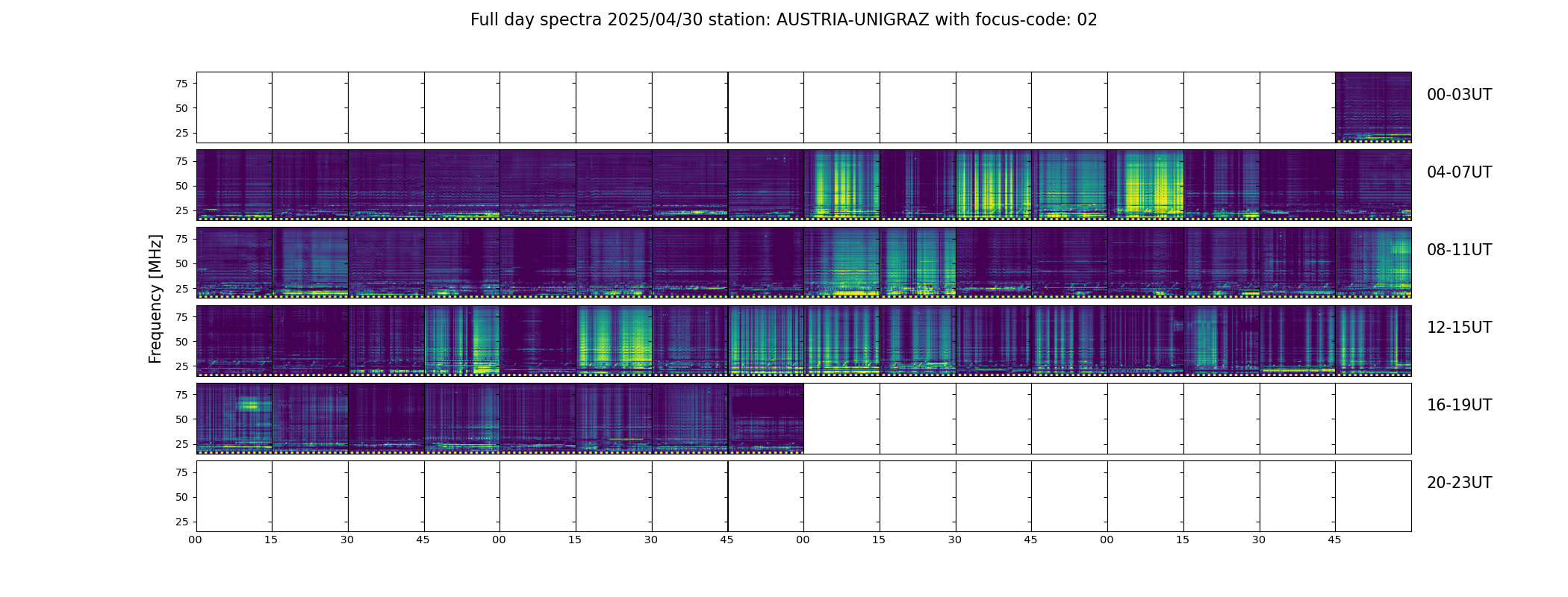Click the "75" tick of the 00-03UT row
This screenshot has width=1568, height=597.
click(x=181, y=84)
